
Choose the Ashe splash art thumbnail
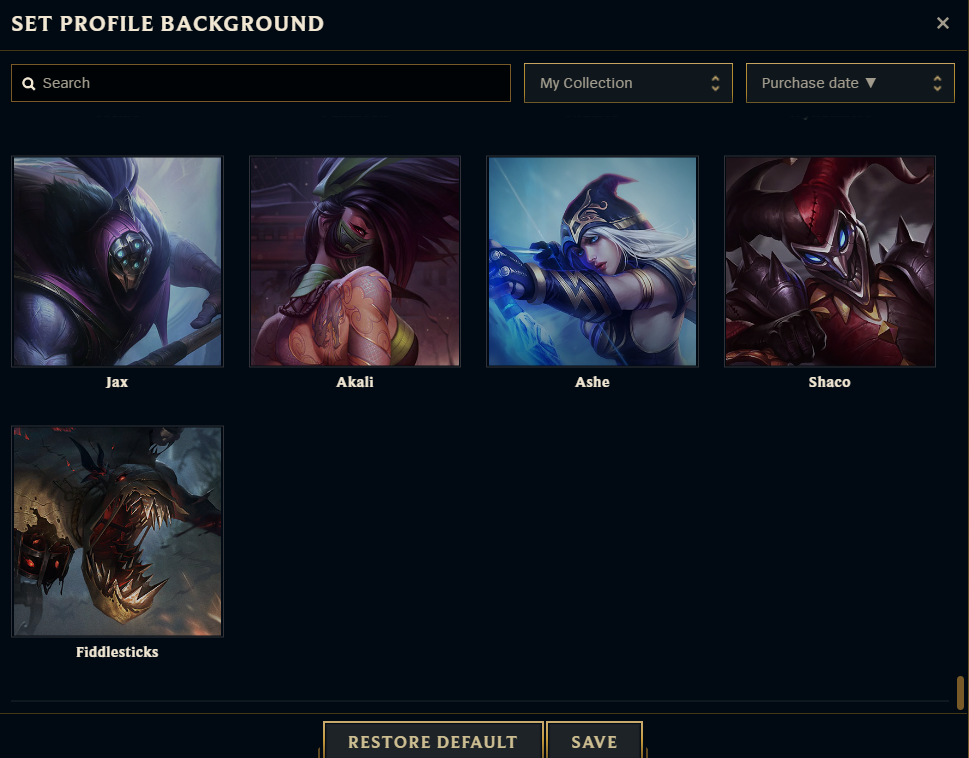click(x=593, y=261)
